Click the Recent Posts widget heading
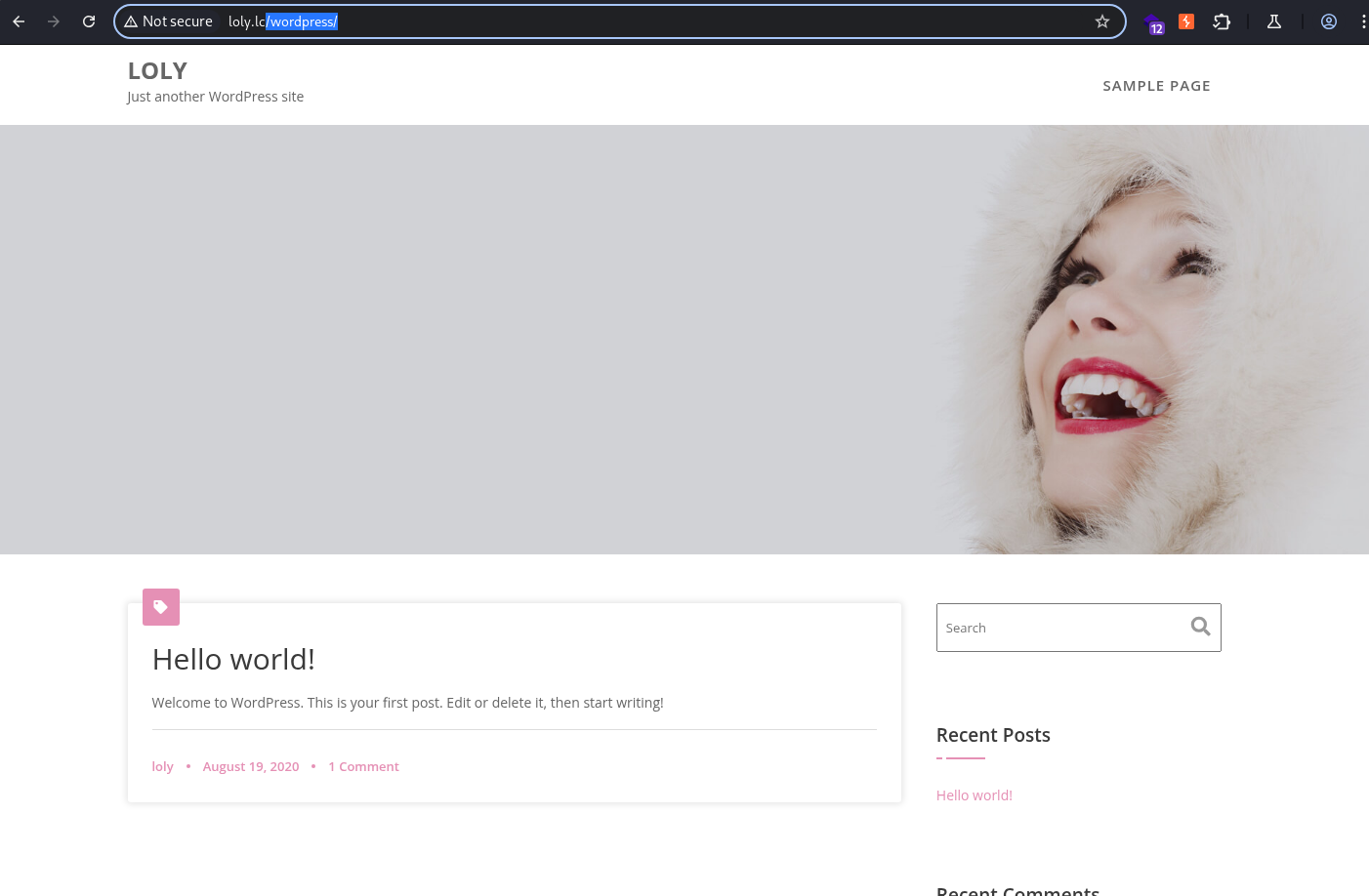Viewport: 1369px width, 896px height. coord(993,735)
